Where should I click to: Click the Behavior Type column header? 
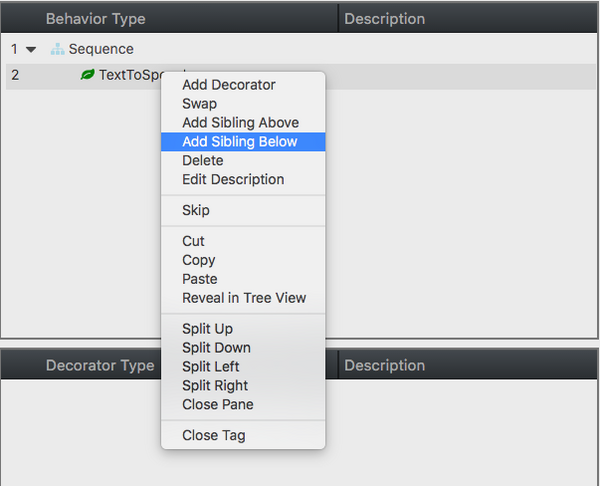(x=95, y=19)
